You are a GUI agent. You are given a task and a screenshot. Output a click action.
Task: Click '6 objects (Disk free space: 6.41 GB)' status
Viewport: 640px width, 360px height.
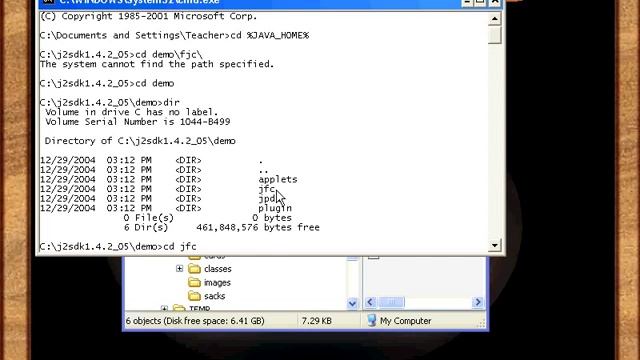195,321
